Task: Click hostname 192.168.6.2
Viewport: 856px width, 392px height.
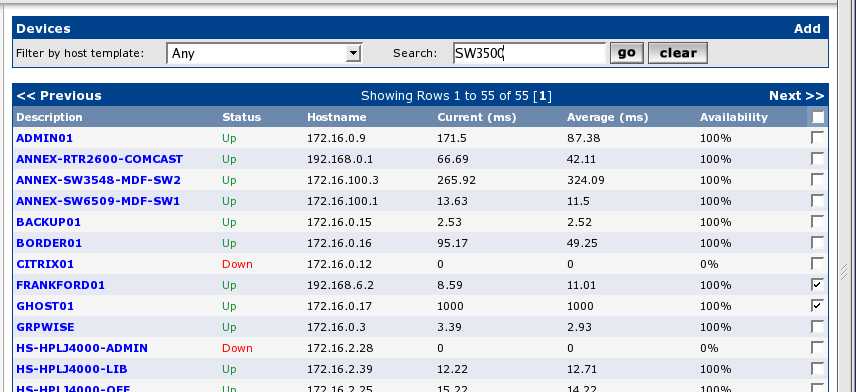Action: [340, 285]
